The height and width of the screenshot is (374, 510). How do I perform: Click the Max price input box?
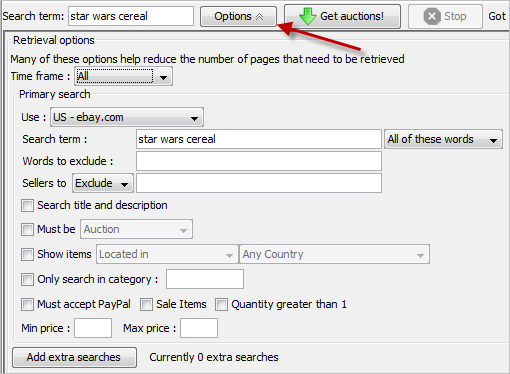[199, 328]
